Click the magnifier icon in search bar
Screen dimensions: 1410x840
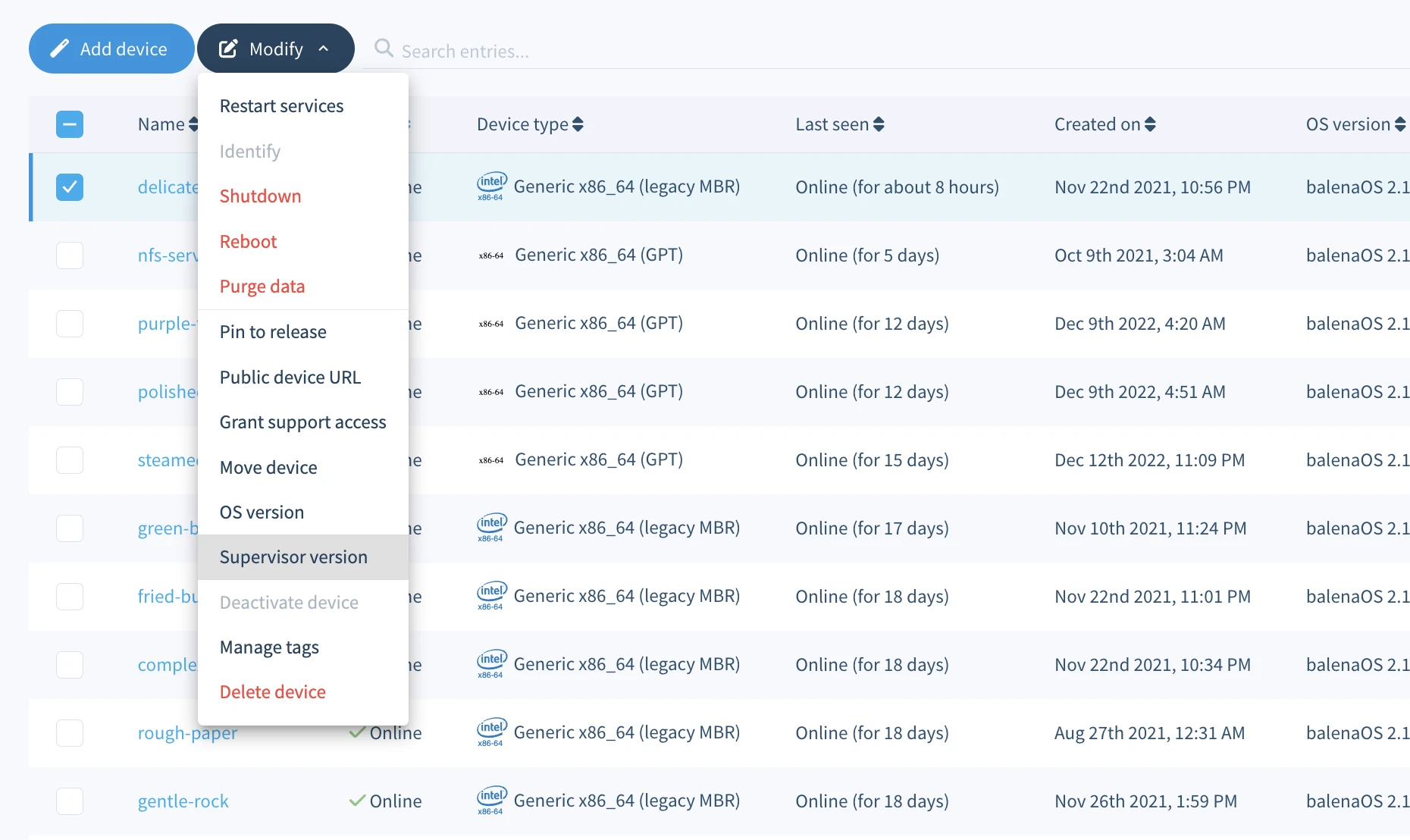[384, 49]
